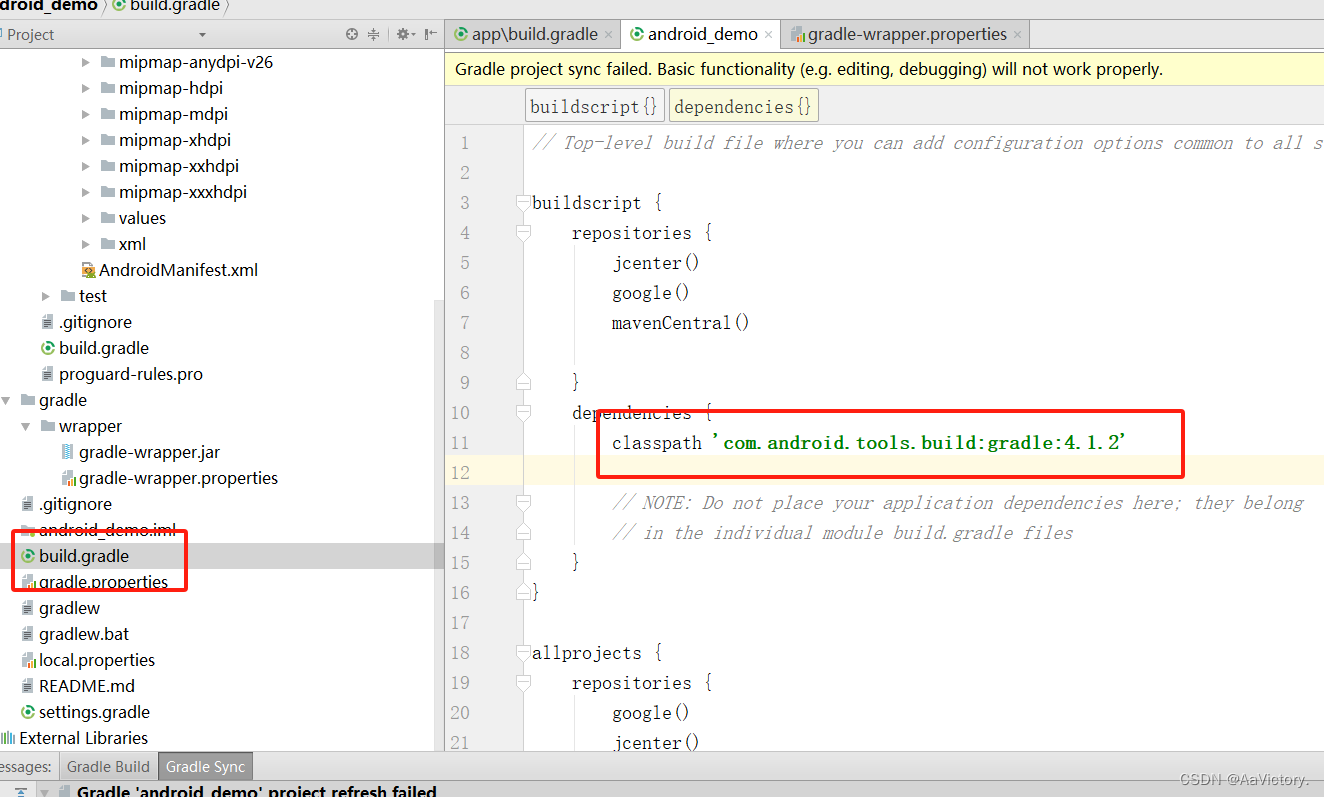Image resolution: width=1324 pixels, height=797 pixels.
Task: Open the Gradle Build messages tab
Action: click(108, 767)
